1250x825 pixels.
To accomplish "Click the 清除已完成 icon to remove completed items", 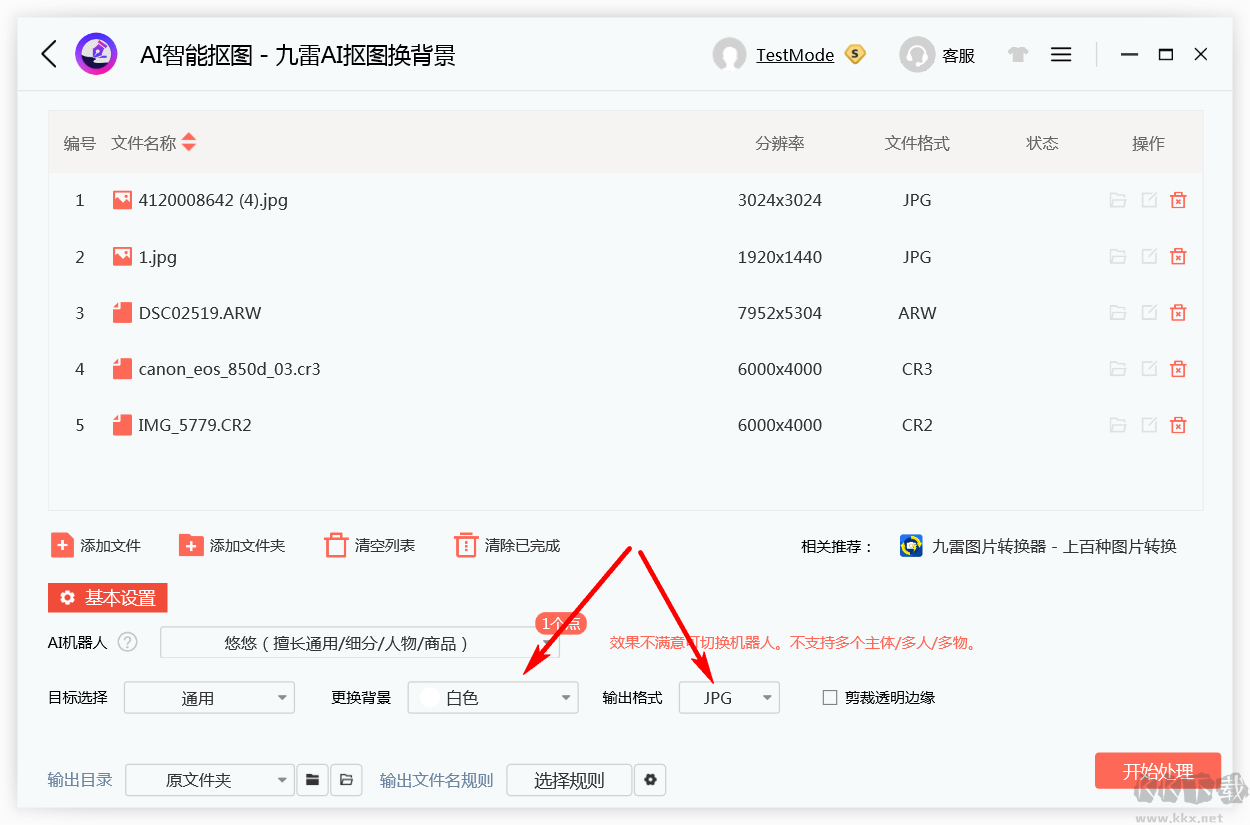I will [x=466, y=545].
